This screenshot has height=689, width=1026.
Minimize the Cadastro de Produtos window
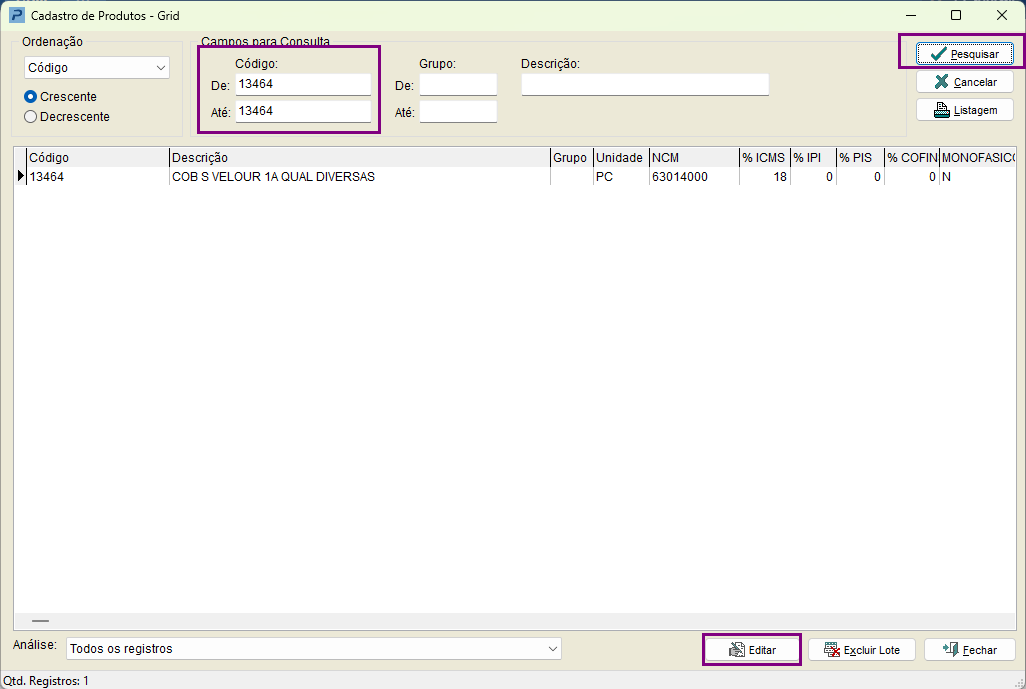click(x=911, y=15)
